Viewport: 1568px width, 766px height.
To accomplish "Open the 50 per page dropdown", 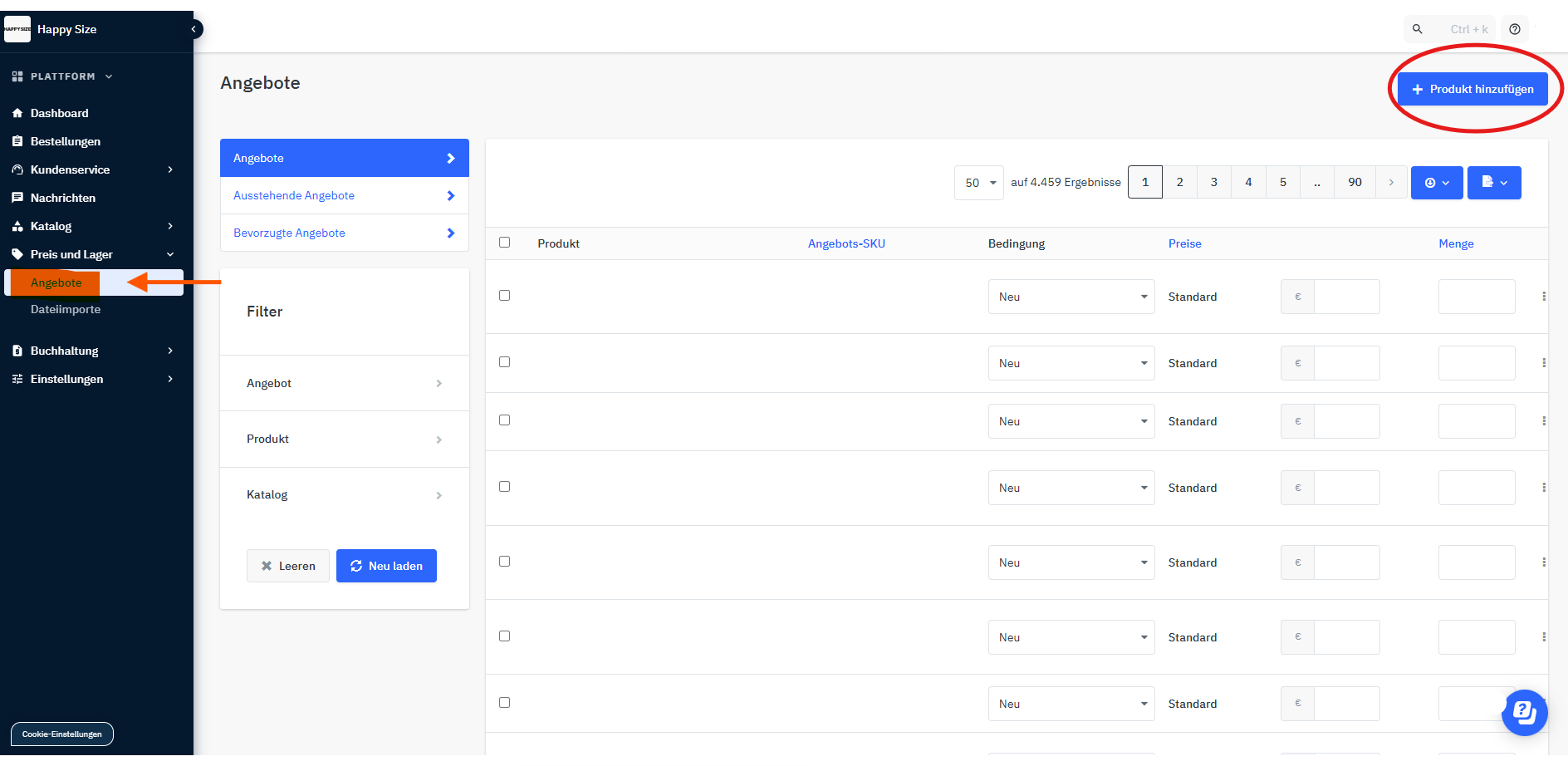I will click(979, 183).
